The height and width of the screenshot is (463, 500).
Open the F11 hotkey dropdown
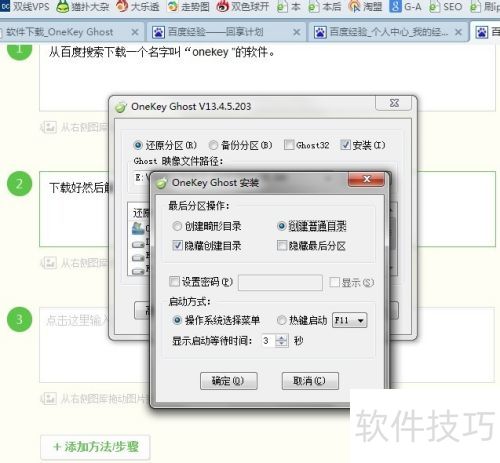pyautogui.click(x=350, y=320)
